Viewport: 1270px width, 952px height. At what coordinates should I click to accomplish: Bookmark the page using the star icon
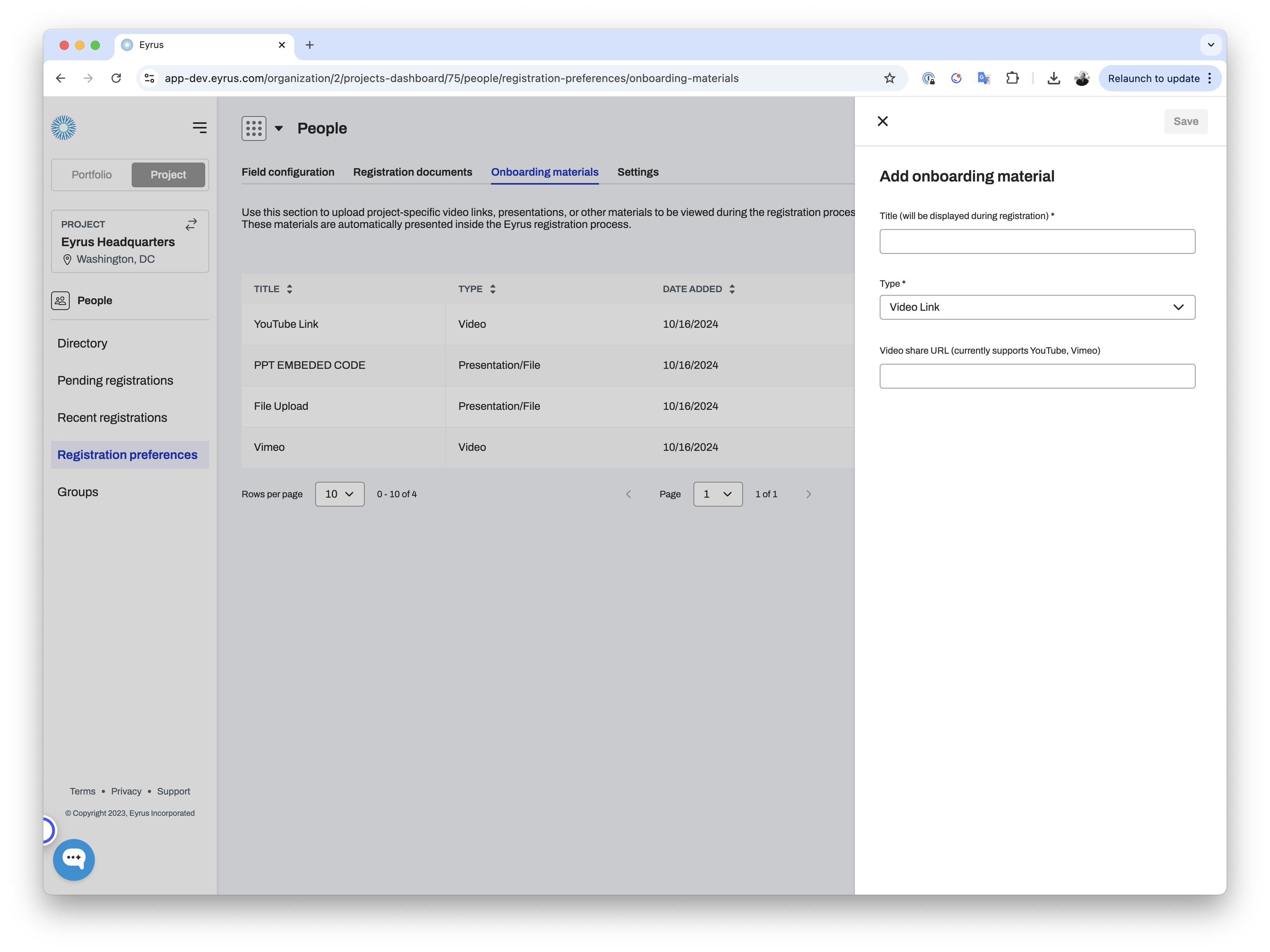[x=889, y=78]
